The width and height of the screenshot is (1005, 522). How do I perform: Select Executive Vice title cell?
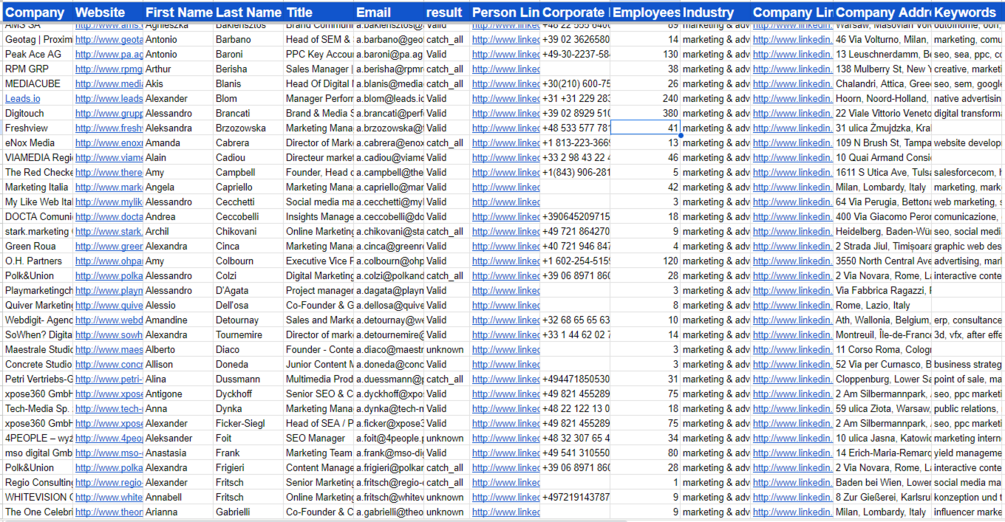(x=318, y=260)
